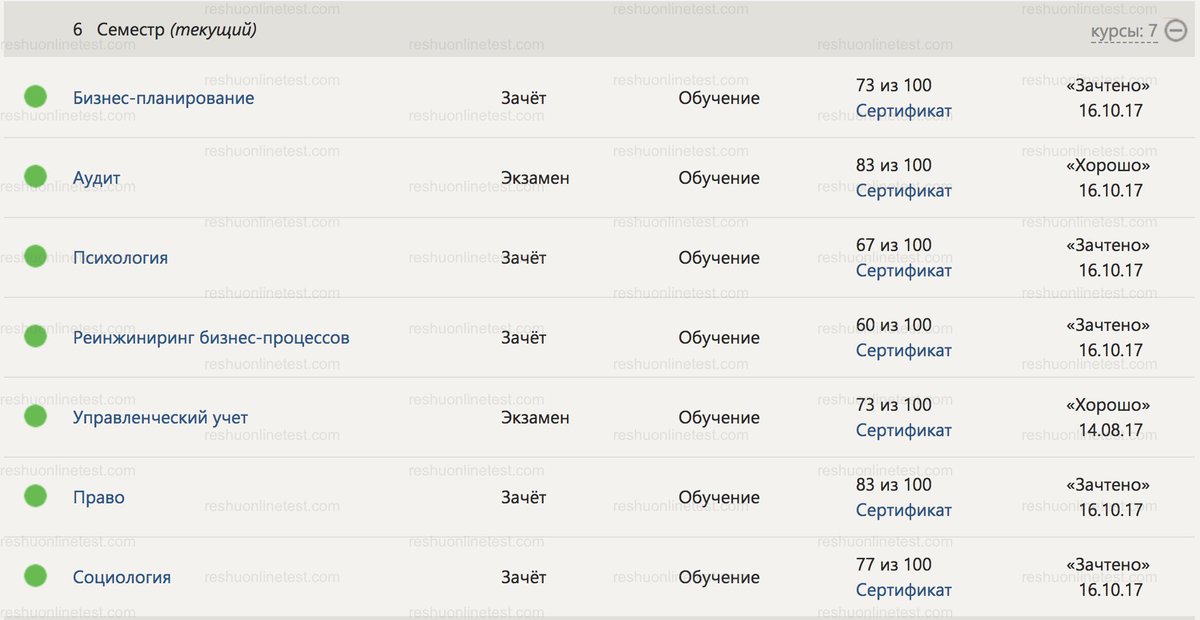The image size is (1200, 620).
Task: Click the green status icon next to Реинжиниринг бизнес-процессов
Action: point(35,336)
